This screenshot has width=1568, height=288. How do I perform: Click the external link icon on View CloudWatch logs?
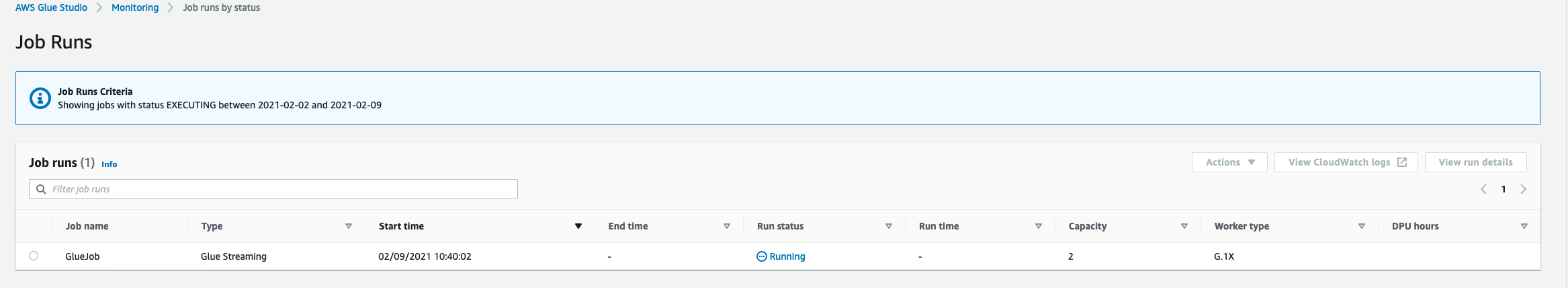pos(1402,162)
